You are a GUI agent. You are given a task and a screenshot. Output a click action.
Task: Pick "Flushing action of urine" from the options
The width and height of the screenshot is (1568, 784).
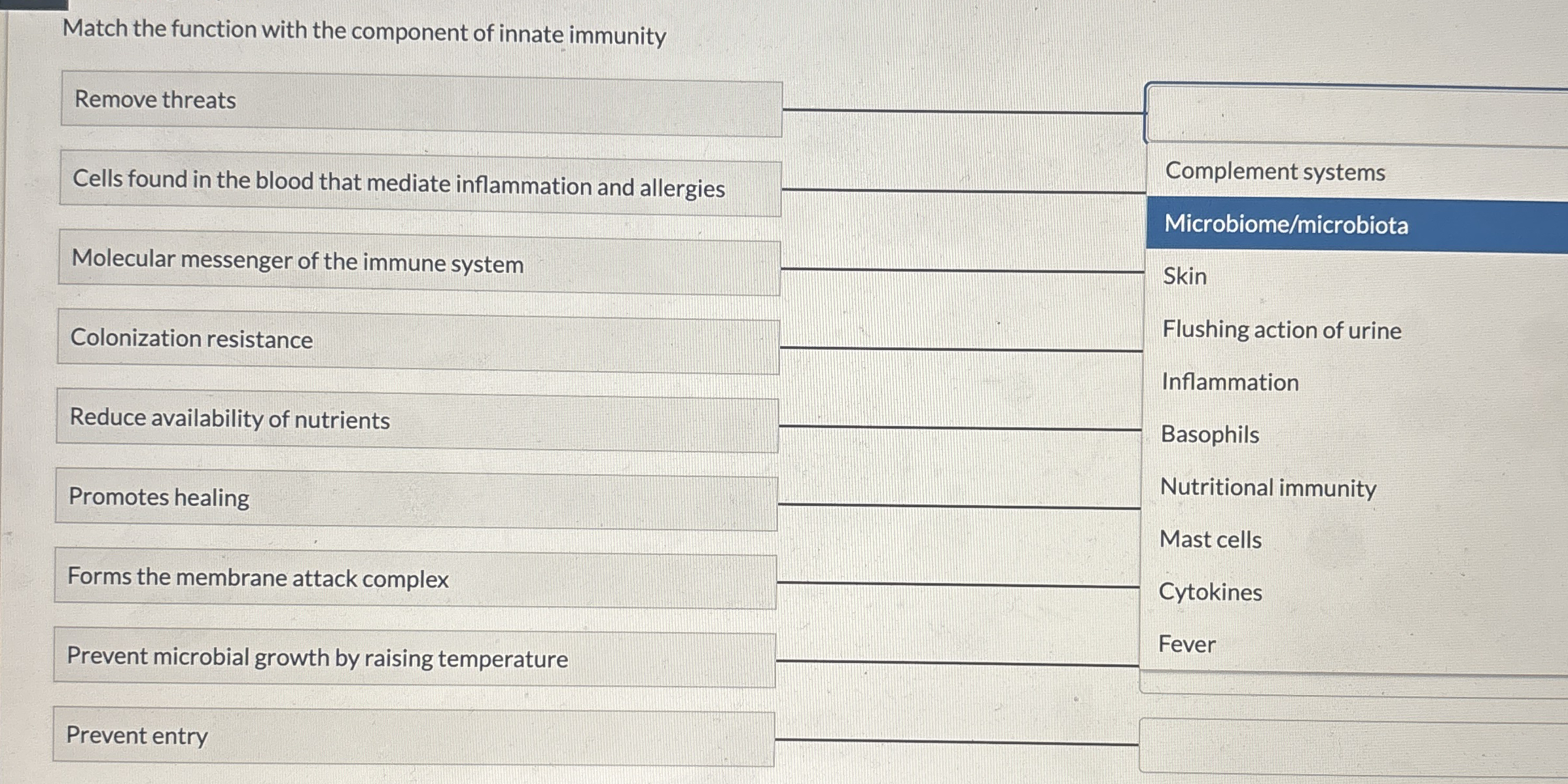1281,330
